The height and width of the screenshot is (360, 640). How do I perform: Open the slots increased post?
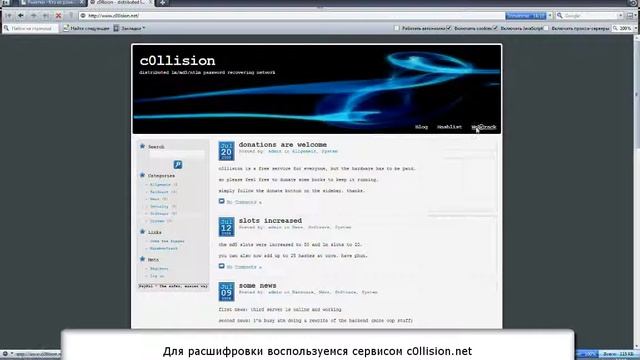[270, 220]
